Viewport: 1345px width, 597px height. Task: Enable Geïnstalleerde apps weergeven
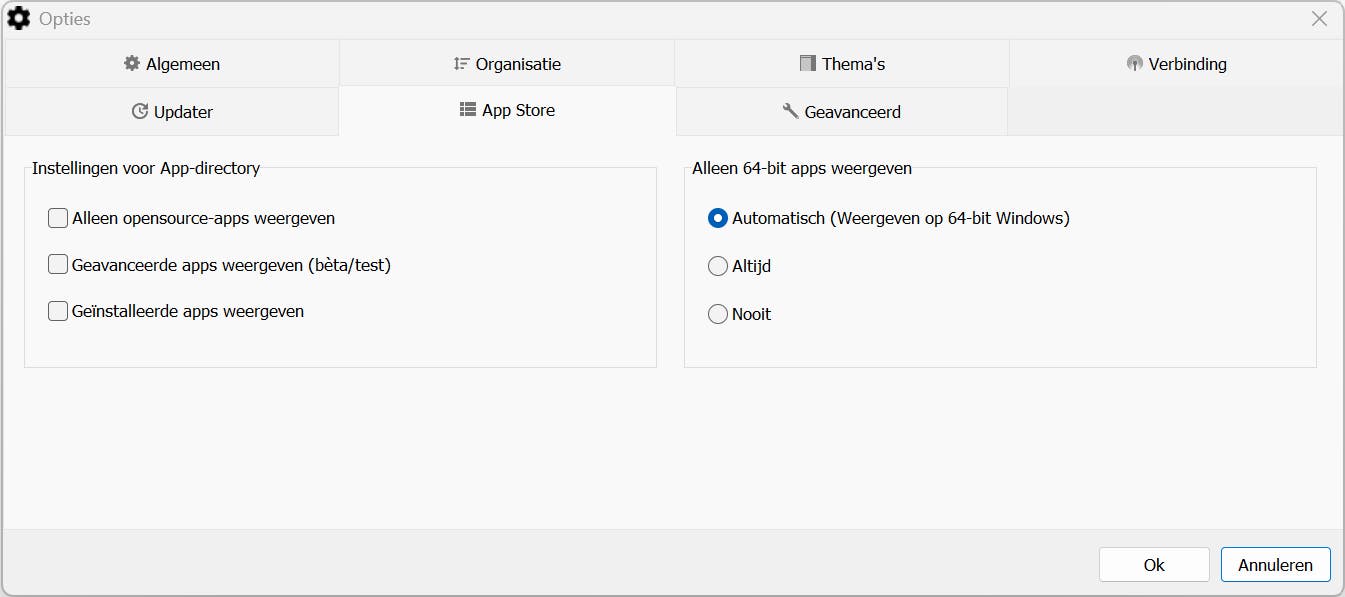point(57,311)
